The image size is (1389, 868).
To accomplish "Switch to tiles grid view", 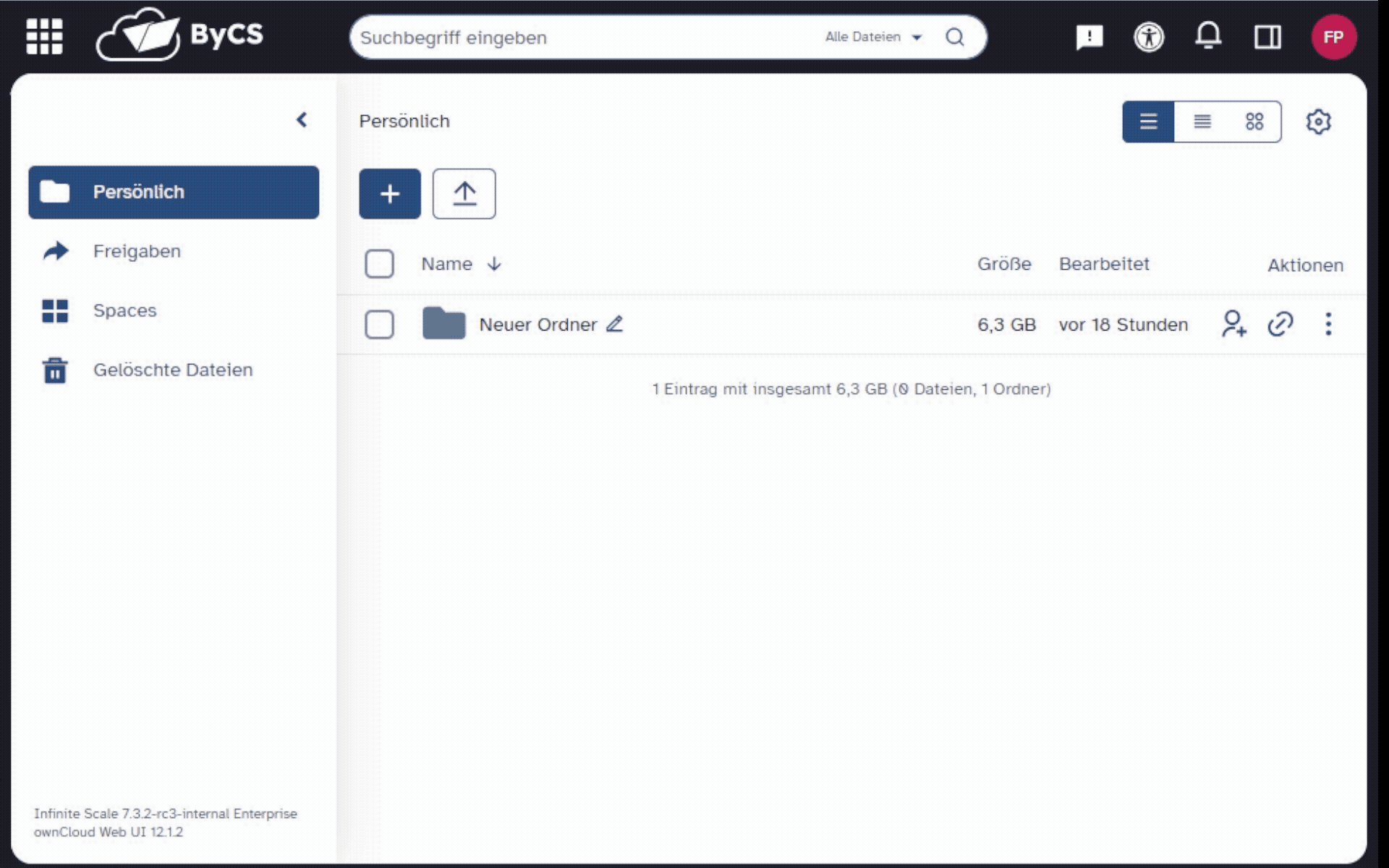I will (x=1254, y=122).
